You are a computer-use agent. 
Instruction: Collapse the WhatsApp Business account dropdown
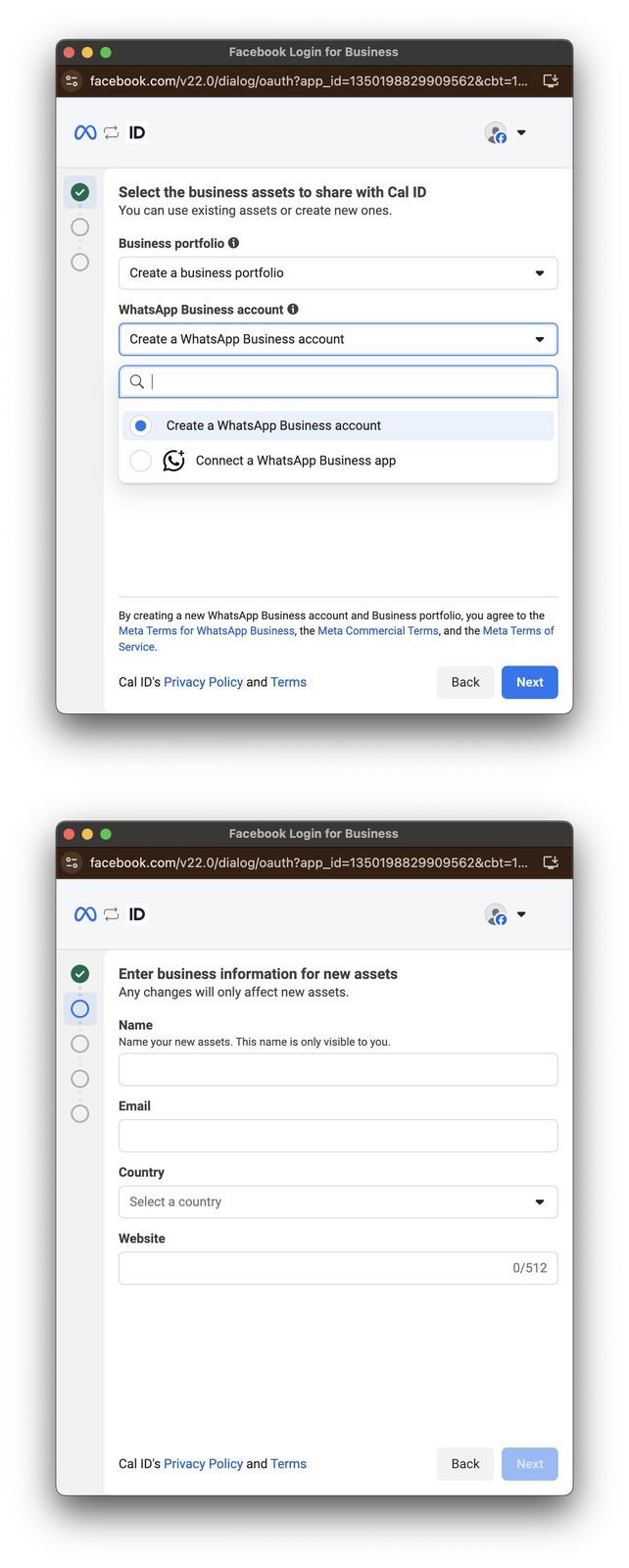[338, 340]
